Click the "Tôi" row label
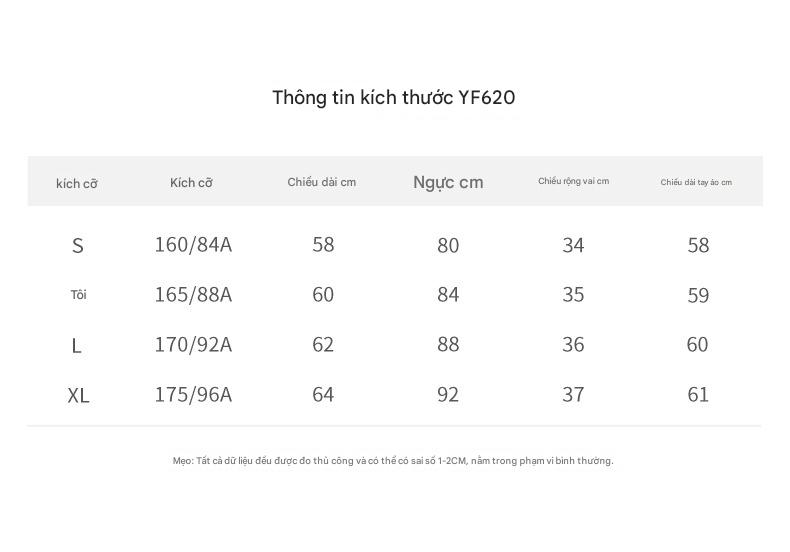This screenshot has height=552, width=790. click(x=78, y=295)
